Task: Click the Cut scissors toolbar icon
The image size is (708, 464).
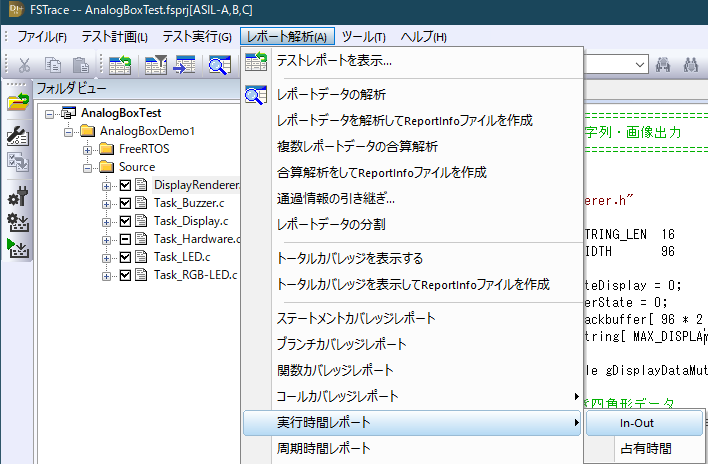Action: (x=24, y=65)
